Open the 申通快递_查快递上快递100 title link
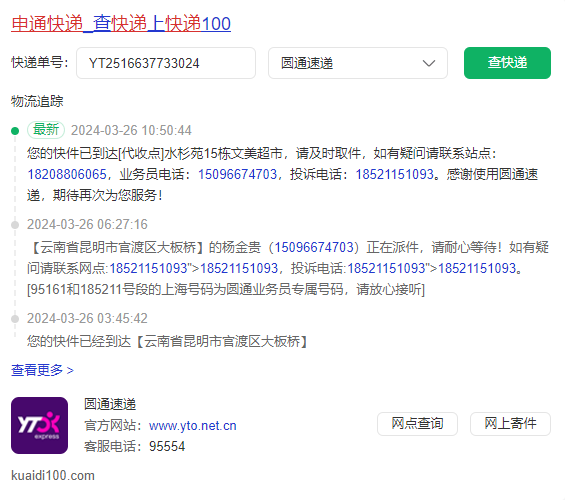 pos(121,24)
